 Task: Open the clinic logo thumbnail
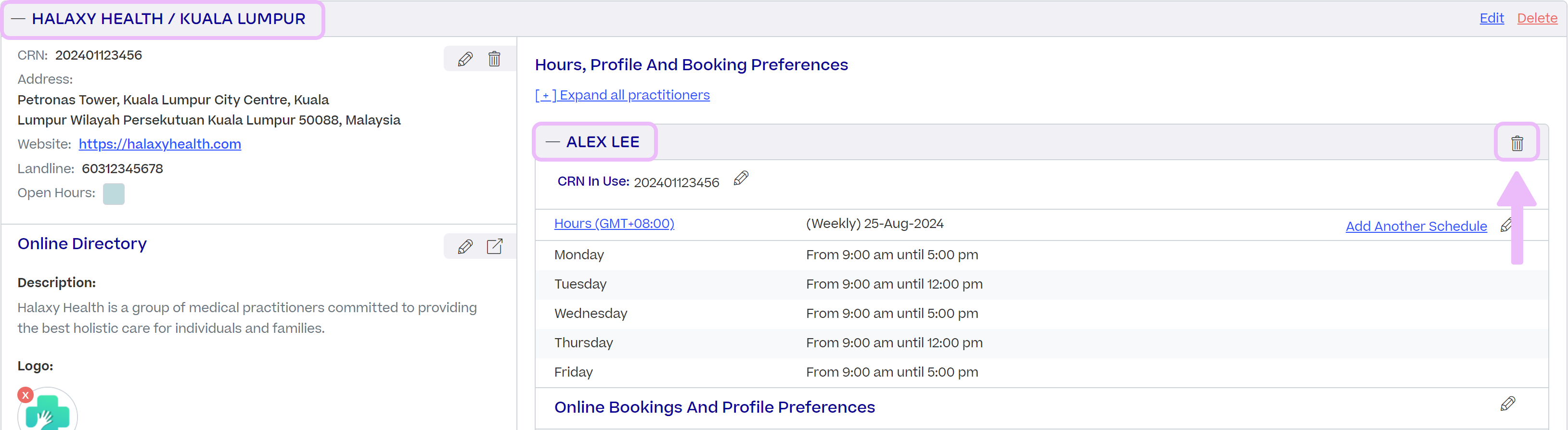click(48, 411)
